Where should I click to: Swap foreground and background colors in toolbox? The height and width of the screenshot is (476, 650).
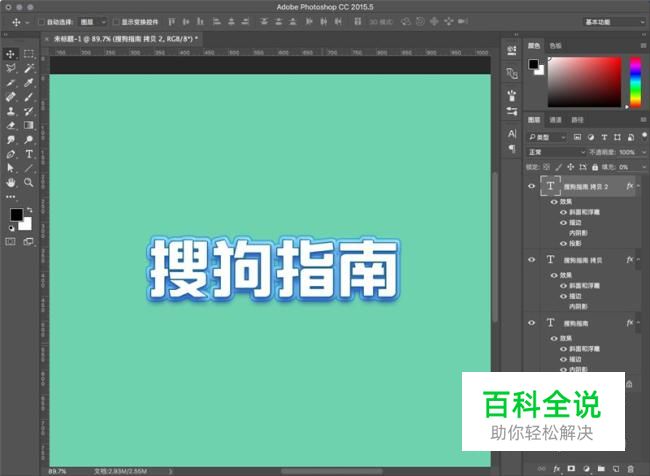[x=29, y=210]
